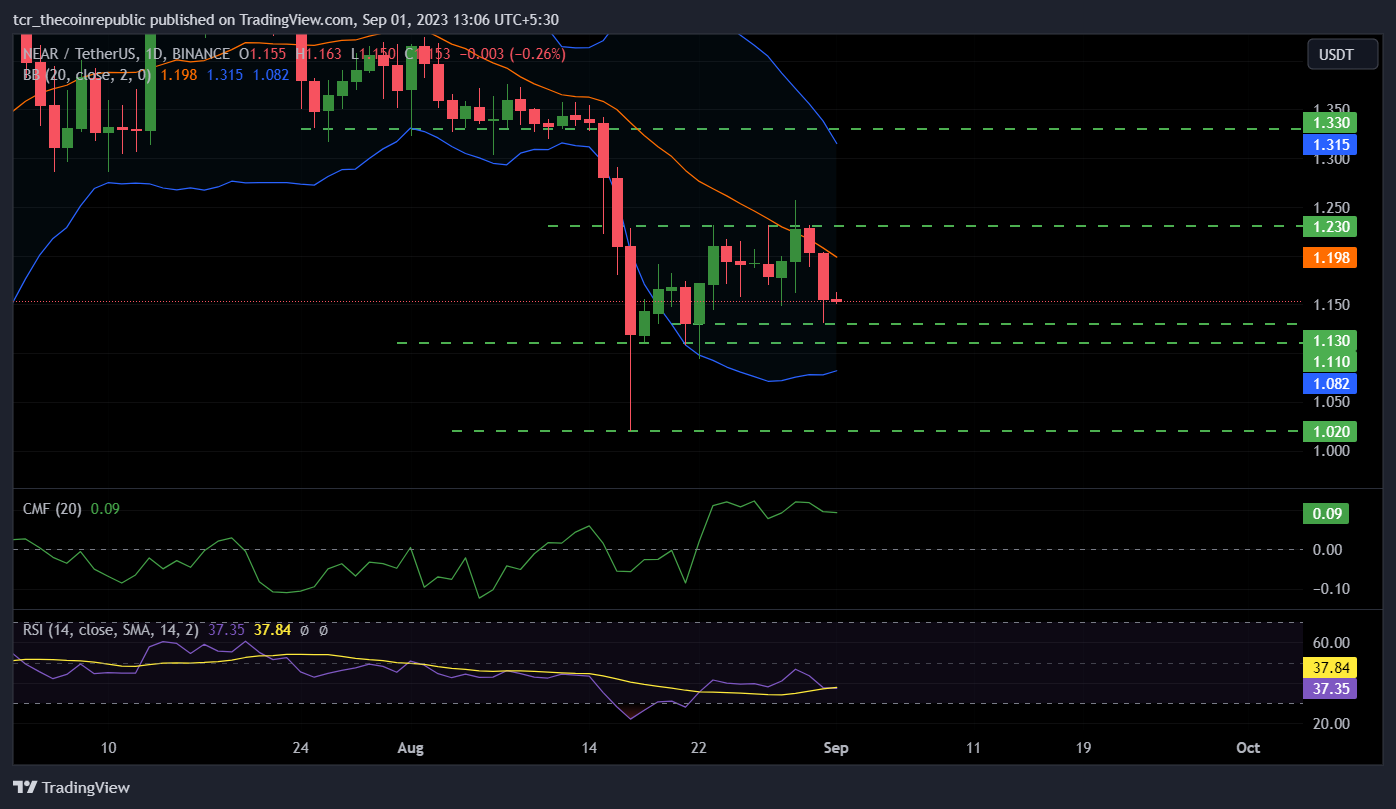
Task: Click the 20.00 RSI scale value
Action: 1332,723
